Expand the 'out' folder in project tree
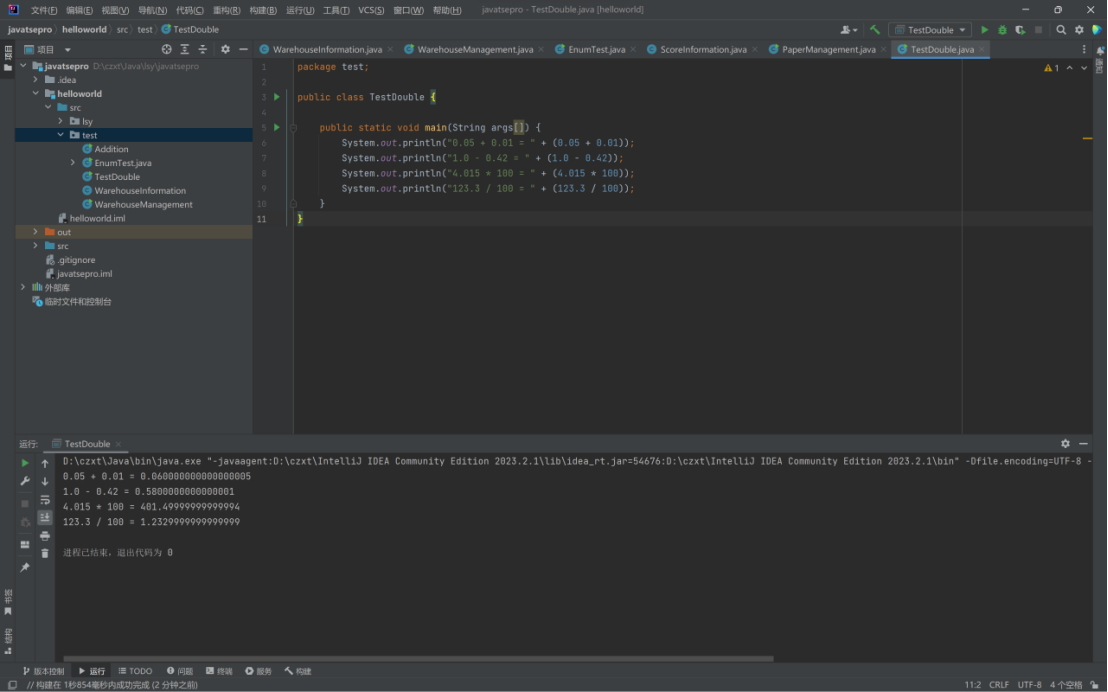This screenshot has width=1108, height=692. [x=36, y=232]
